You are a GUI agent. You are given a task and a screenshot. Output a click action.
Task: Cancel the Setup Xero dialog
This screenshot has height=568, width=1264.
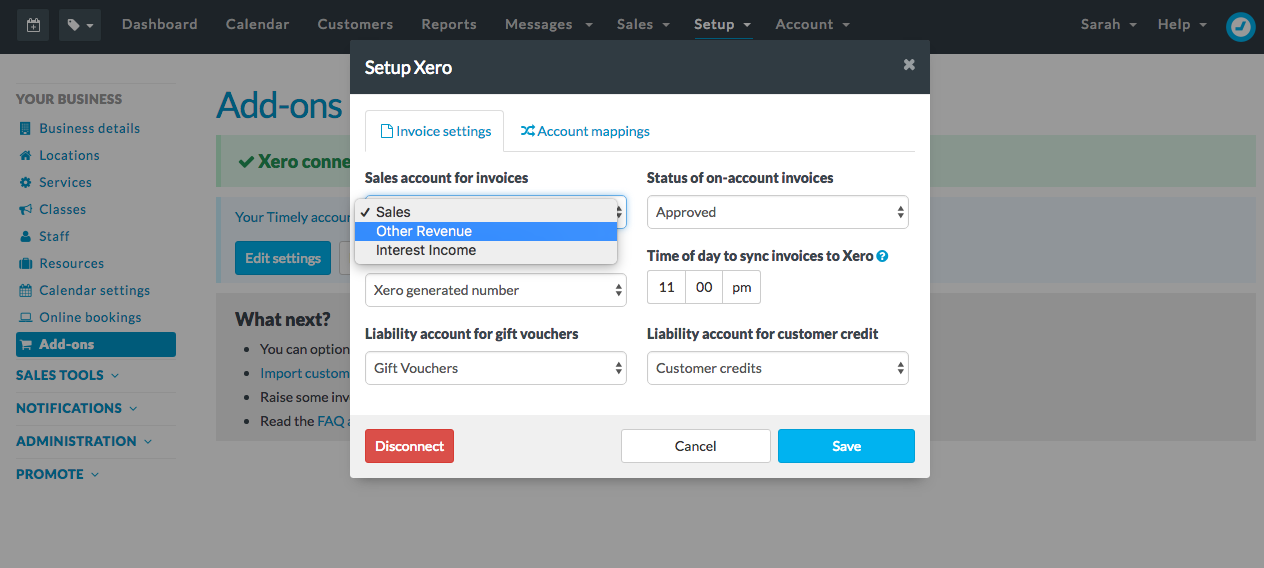click(695, 446)
